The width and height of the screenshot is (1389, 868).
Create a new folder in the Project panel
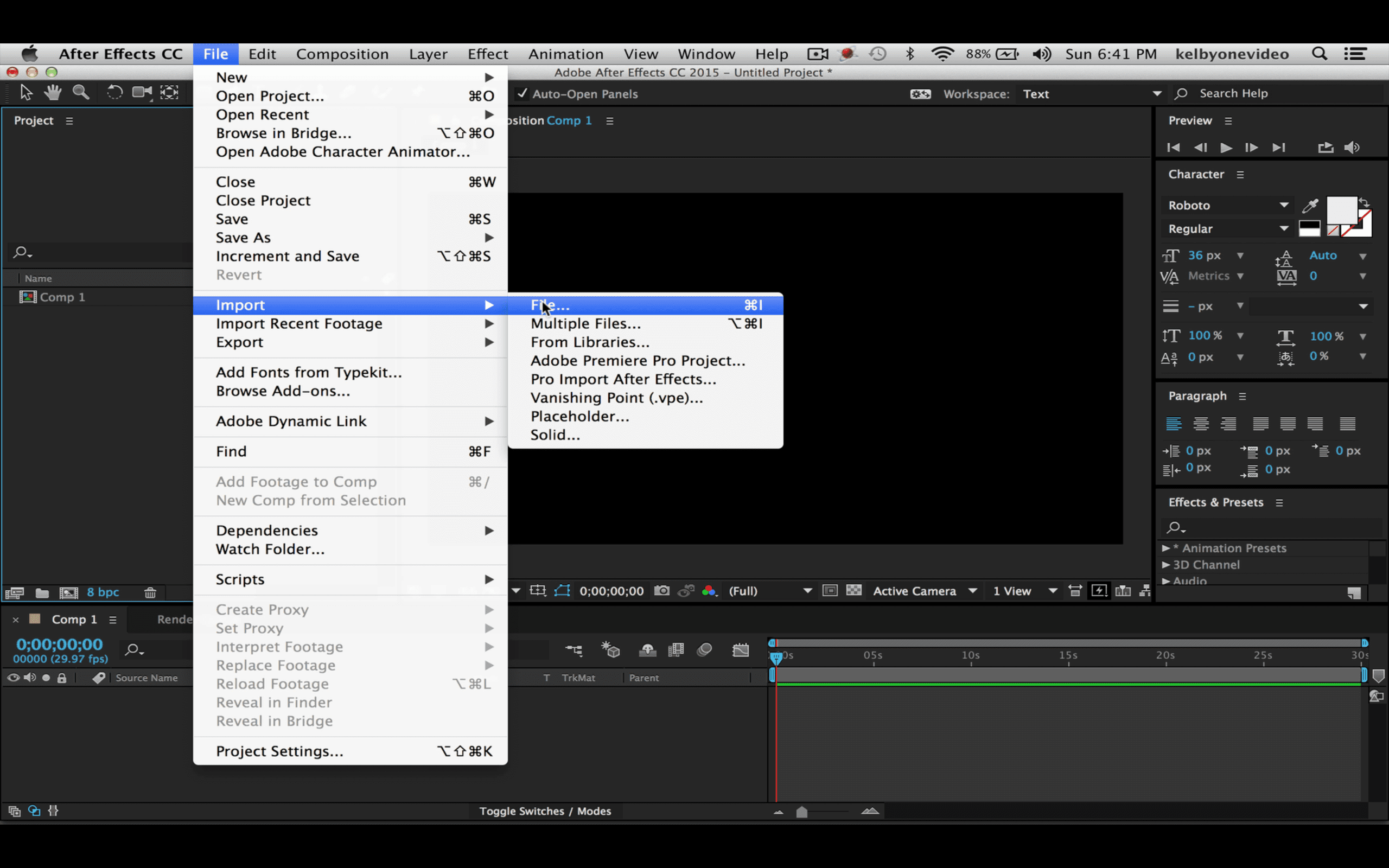42,592
